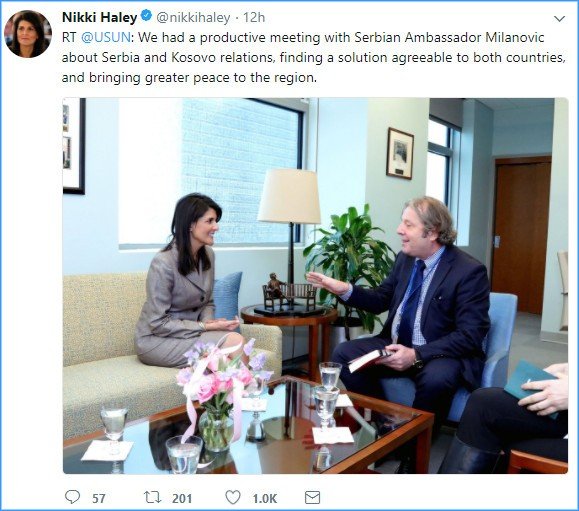Open the tweet options chevron menu
This screenshot has height=511, width=579.
click(559, 18)
